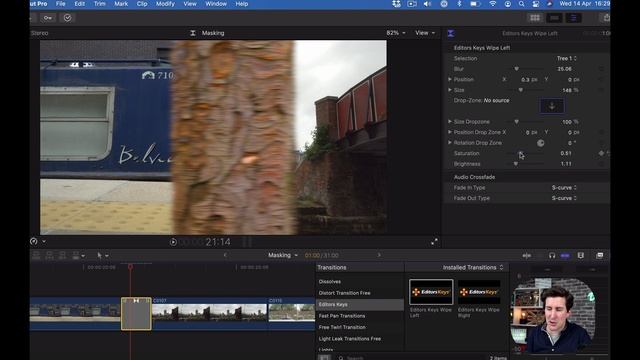The height and width of the screenshot is (360, 640).
Task: Toggle skimming in the timeline
Action: [x=527, y=256]
